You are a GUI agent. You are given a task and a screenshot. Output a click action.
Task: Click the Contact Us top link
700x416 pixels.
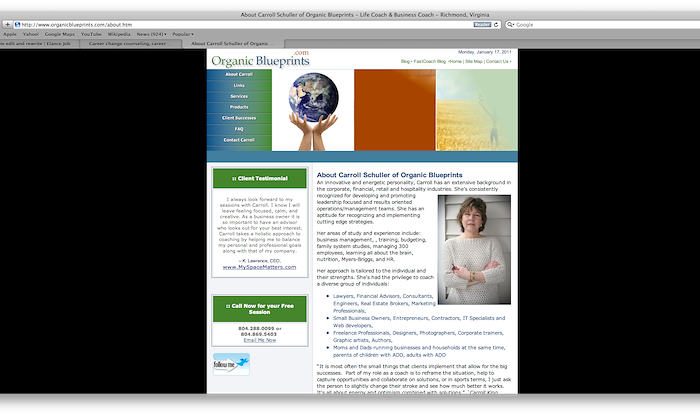pyautogui.click(x=497, y=62)
